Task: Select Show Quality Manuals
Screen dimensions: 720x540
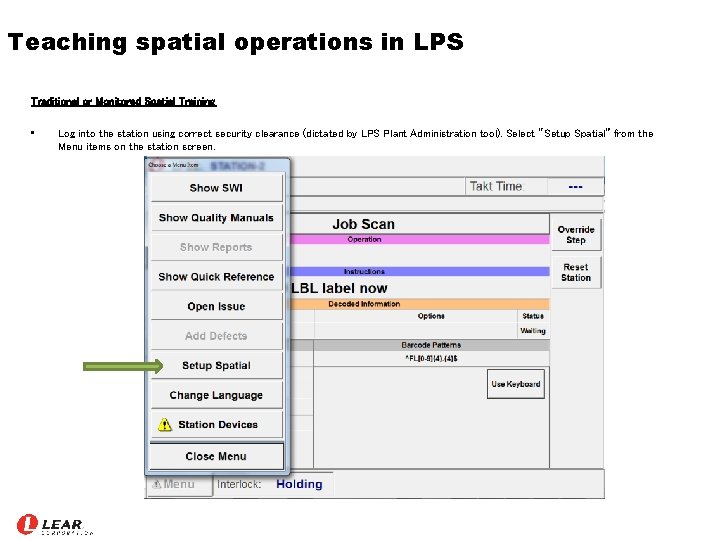Action: 216,218
